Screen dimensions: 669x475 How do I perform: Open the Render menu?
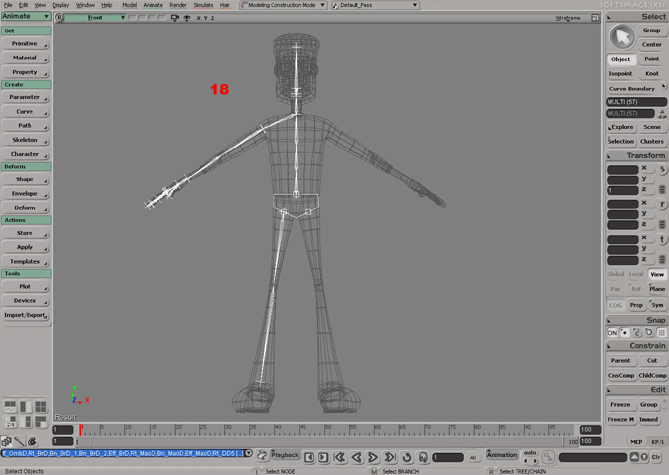click(178, 5)
